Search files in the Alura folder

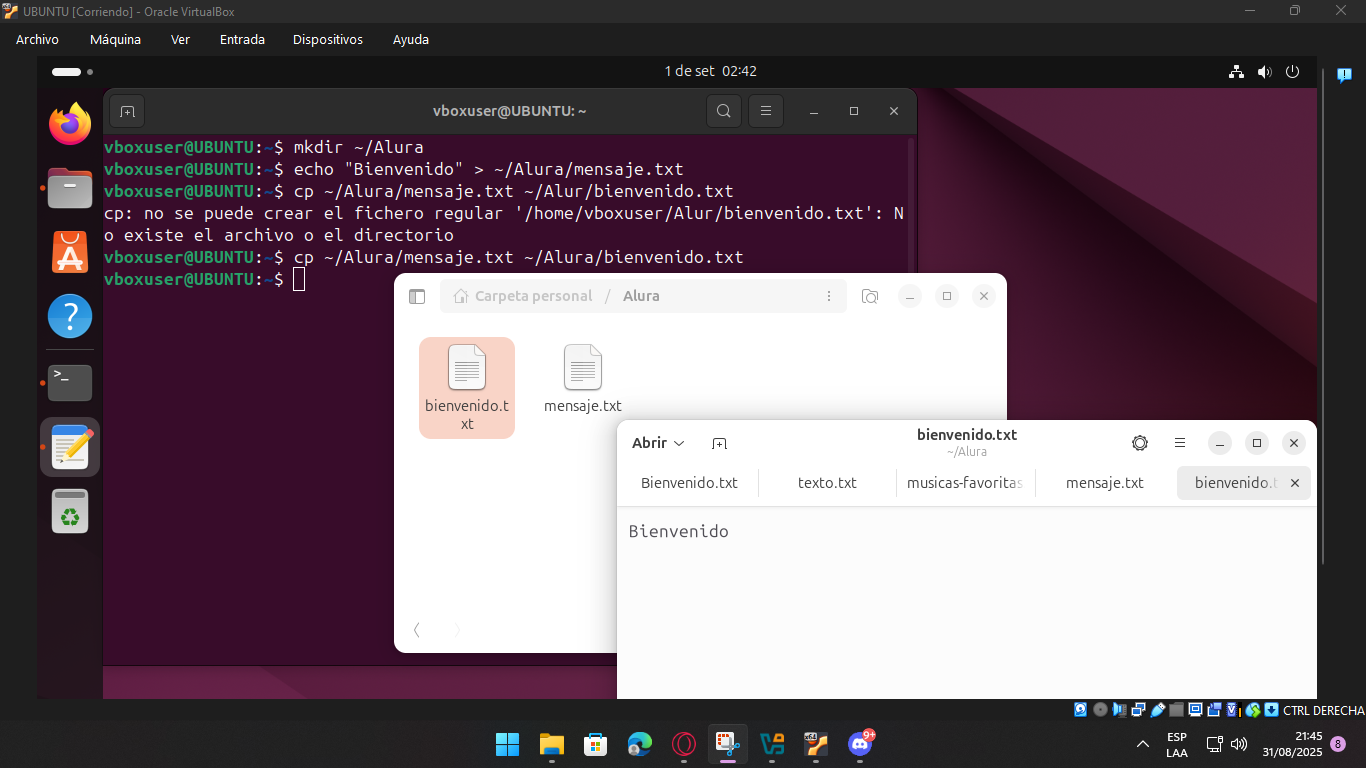[870, 296]
